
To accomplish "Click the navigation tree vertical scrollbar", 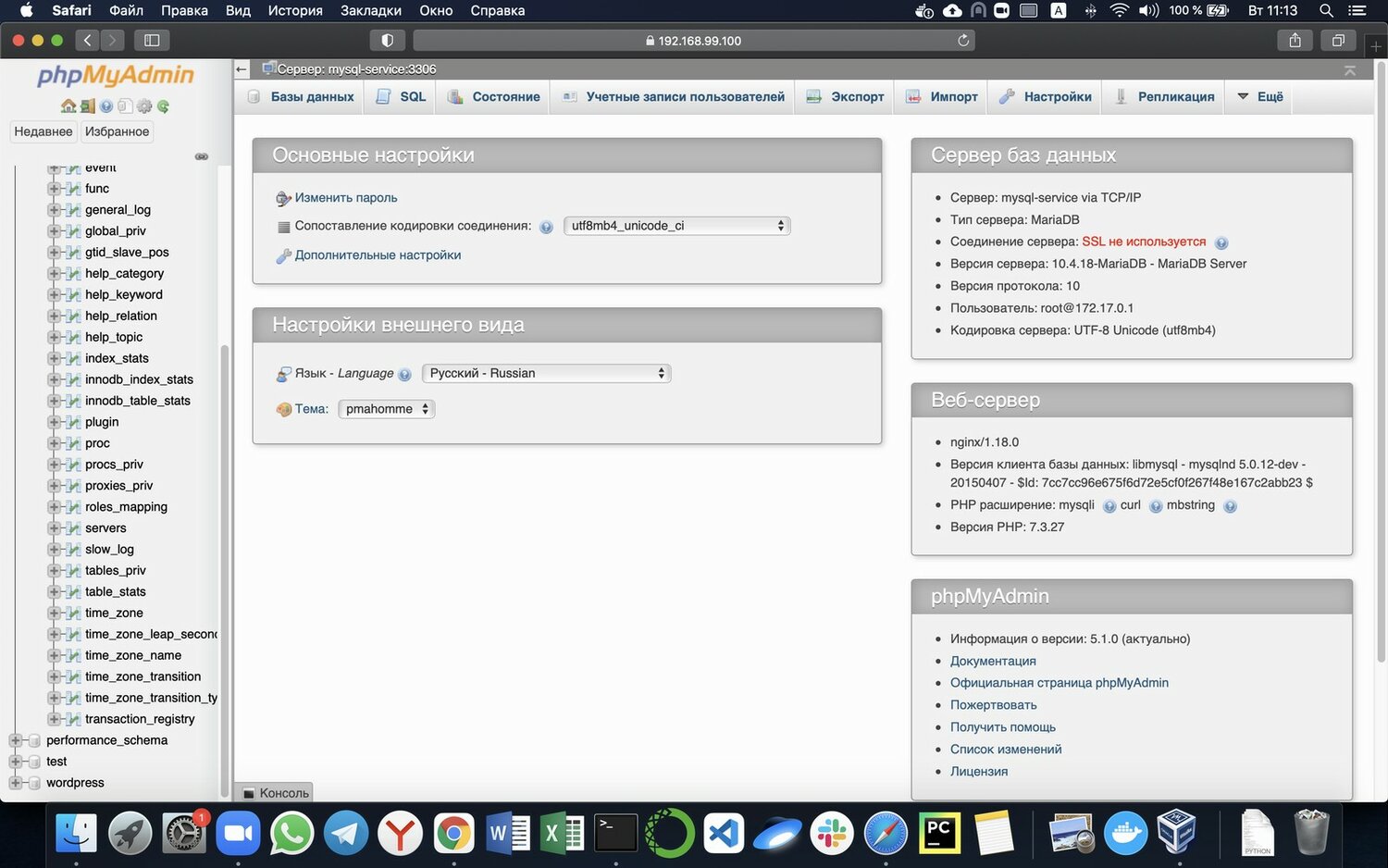I will (x=224, y=571).
